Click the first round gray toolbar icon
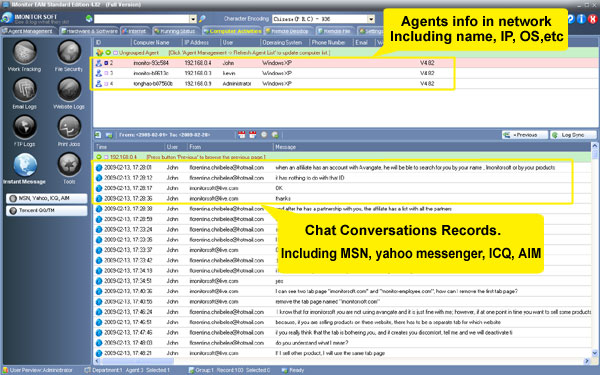 264,135
